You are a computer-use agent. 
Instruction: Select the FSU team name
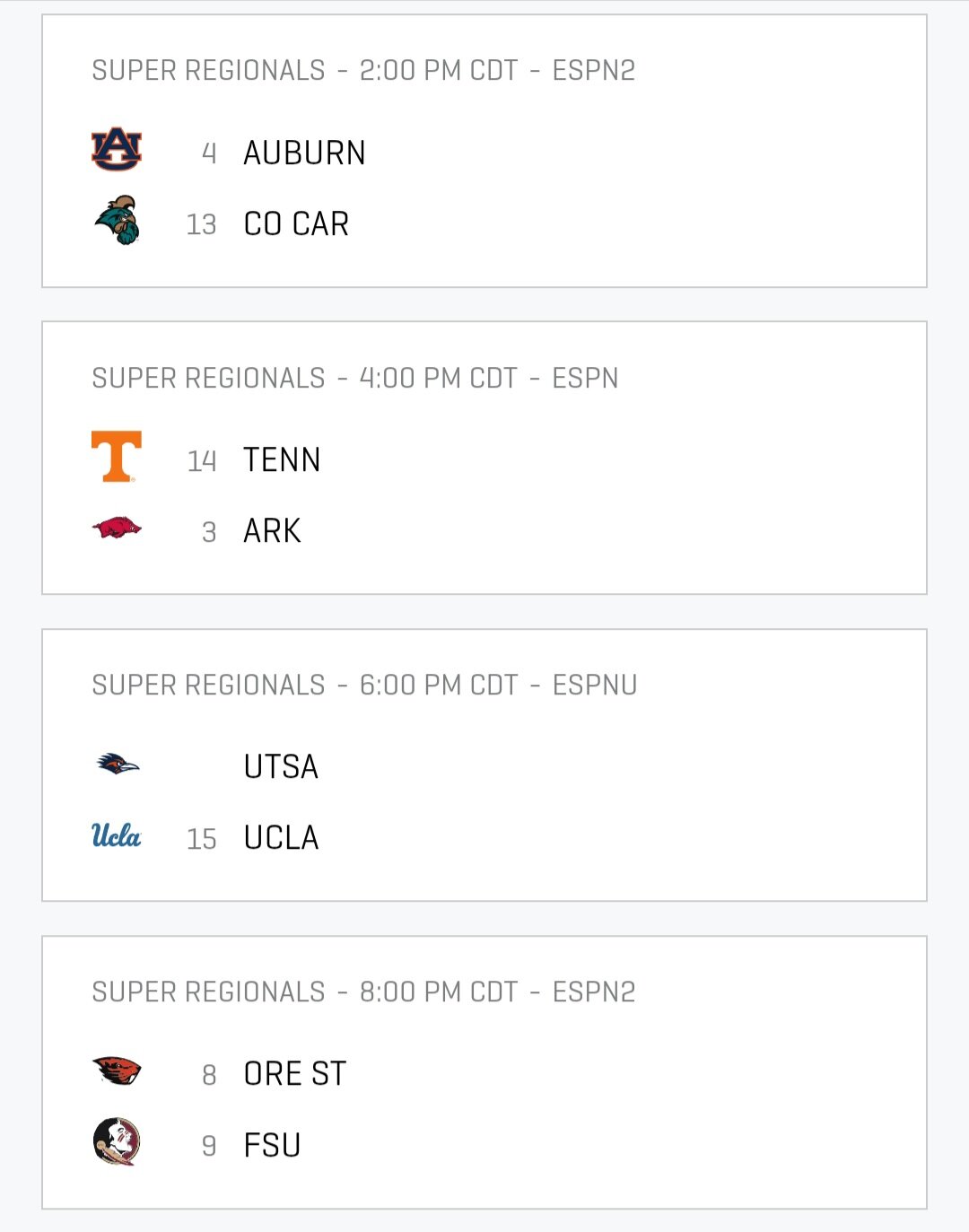click(x=272, y=1145)
